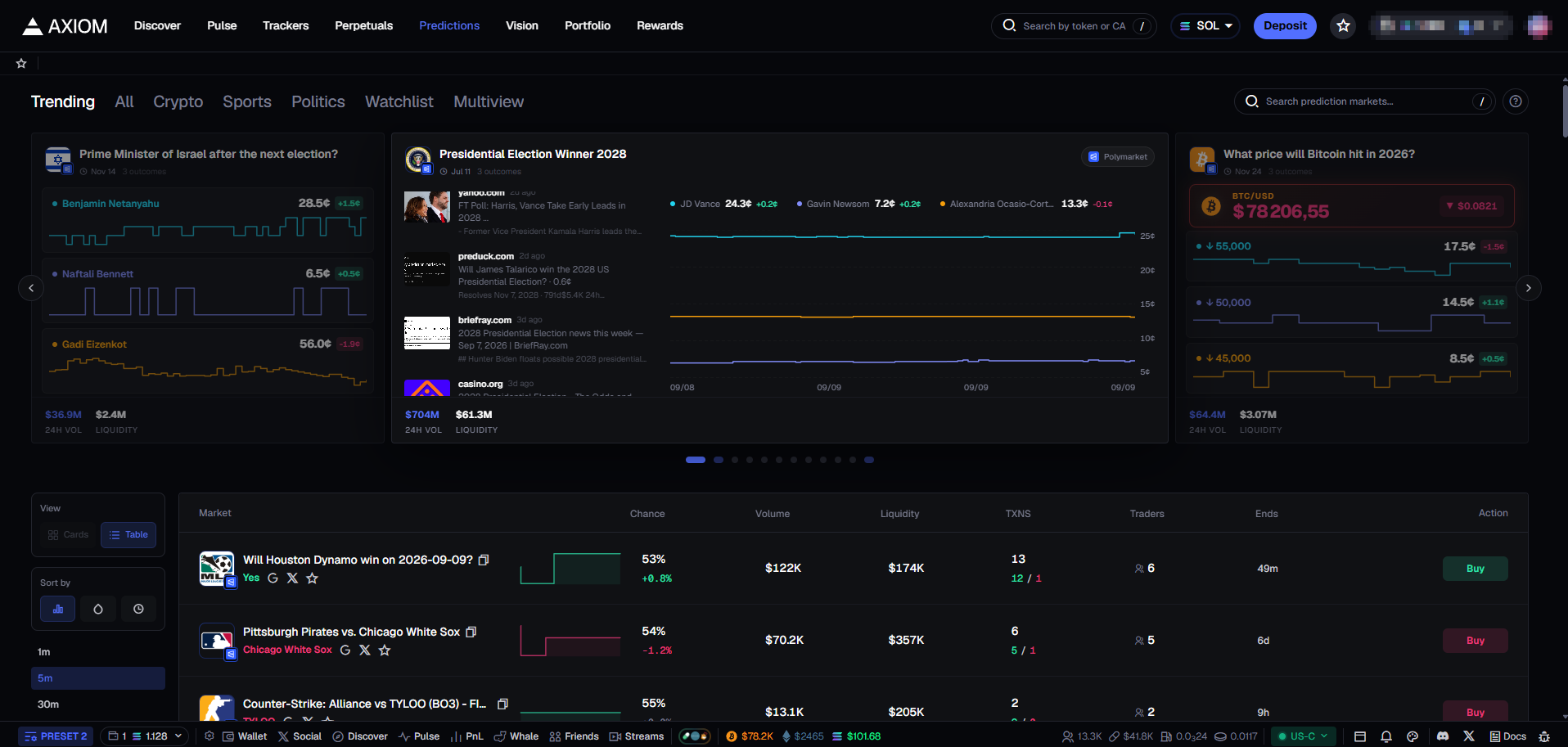
Task: Copy the Houston Dynamo market title
Action: click(x=484, y=560)
